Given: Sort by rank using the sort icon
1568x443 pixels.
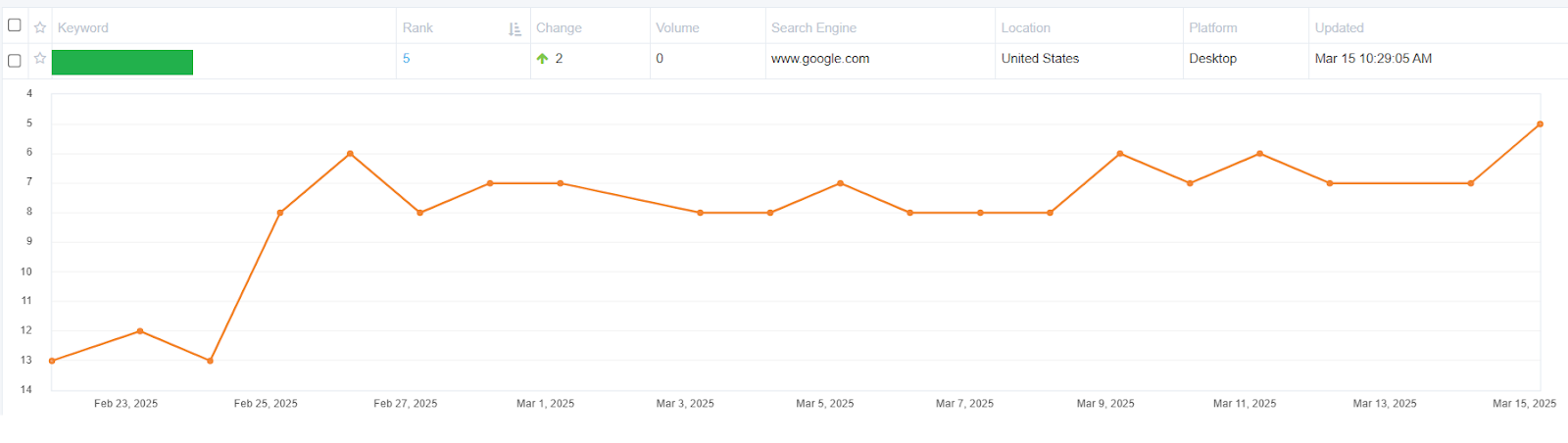Looking at the screenshot, I should tap(515, 29).
